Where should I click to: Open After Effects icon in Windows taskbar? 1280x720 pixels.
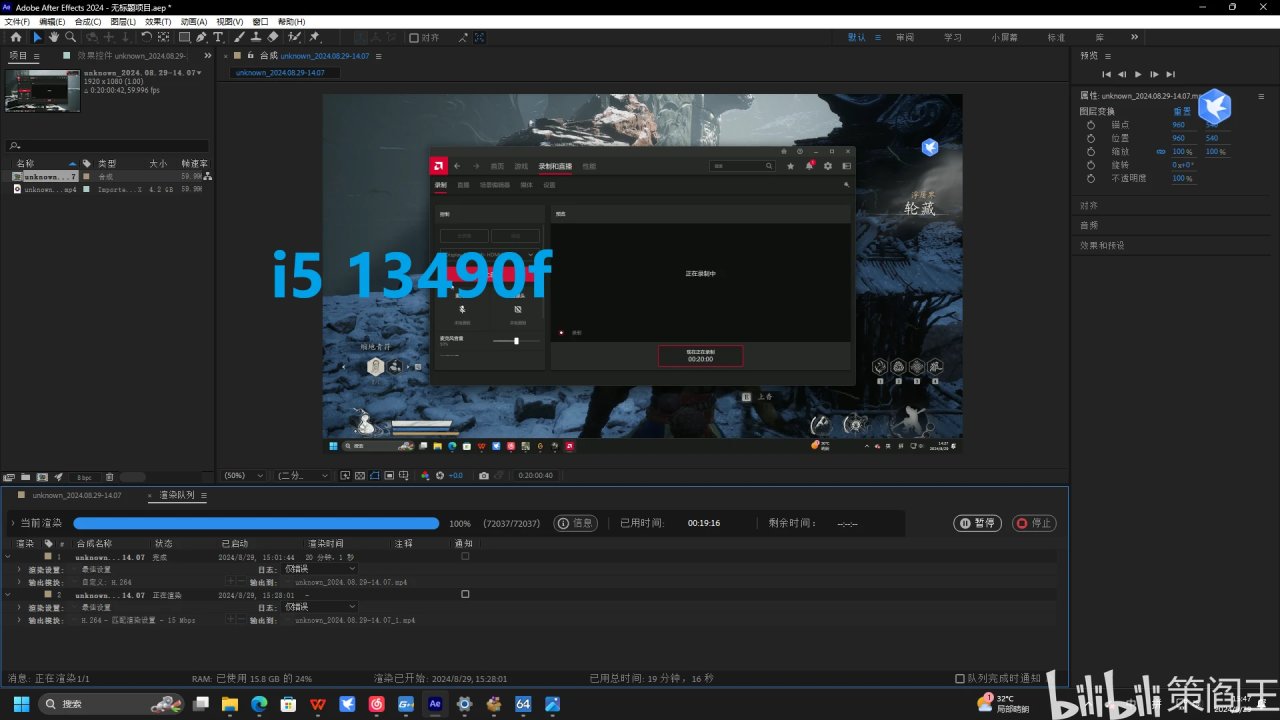pos(435,704)
